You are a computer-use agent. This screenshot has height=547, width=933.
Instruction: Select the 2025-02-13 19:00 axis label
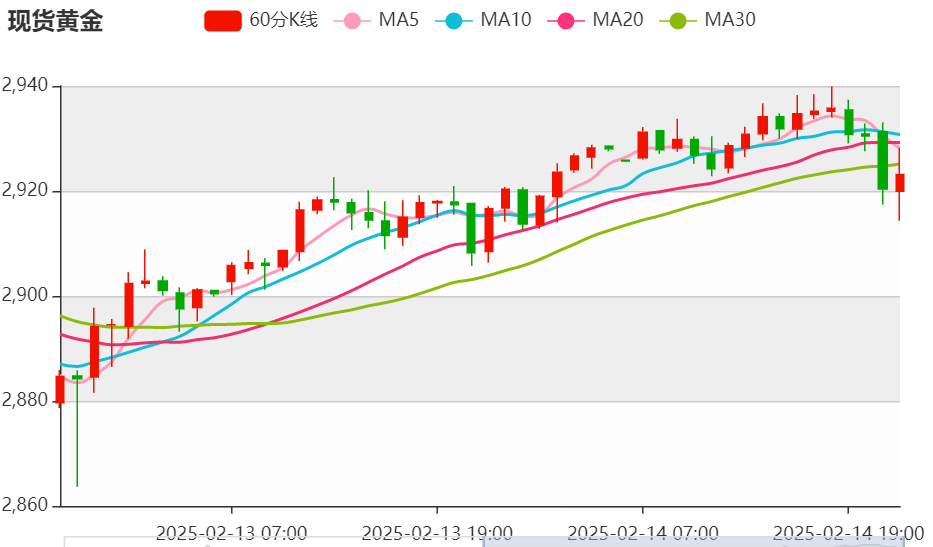(x=437, y=532)
